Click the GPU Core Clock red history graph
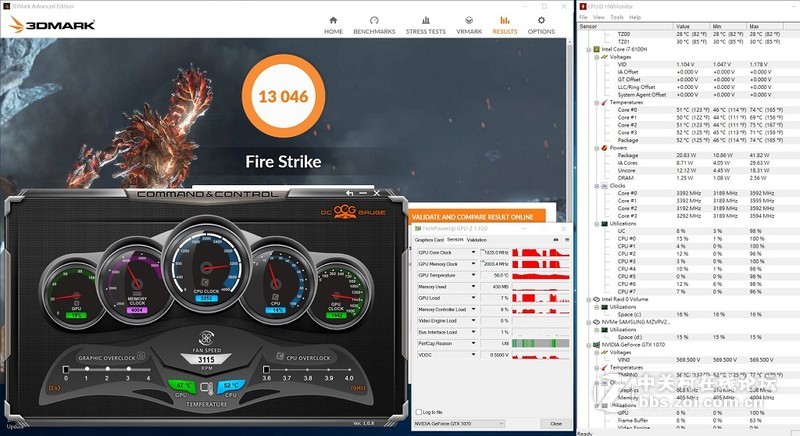The image size is (800, 436). [x=541, y=252]
